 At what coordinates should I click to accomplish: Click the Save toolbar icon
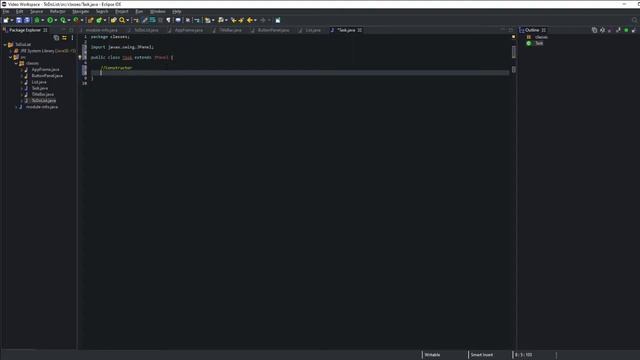coord(19,20)
